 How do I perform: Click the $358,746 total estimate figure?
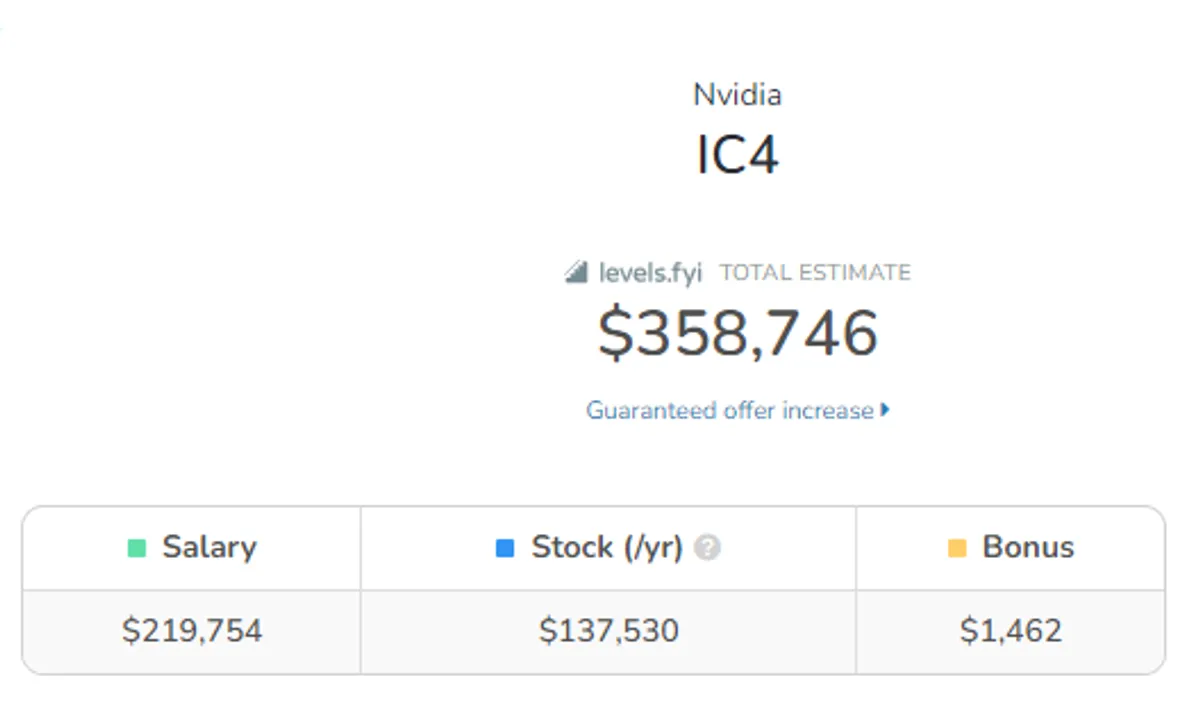(x=738, y=335)
